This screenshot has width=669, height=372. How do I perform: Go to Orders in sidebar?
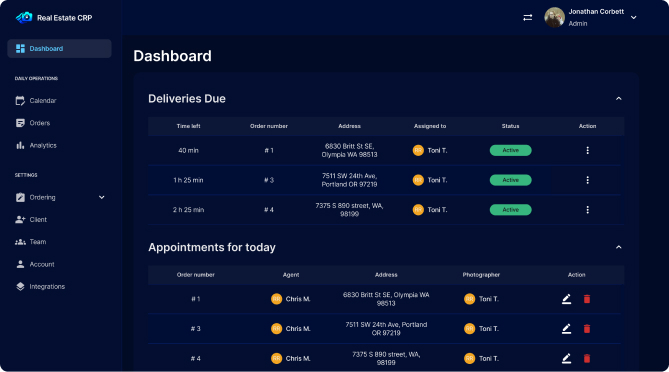pyautogui.click(x=40, y=123)
